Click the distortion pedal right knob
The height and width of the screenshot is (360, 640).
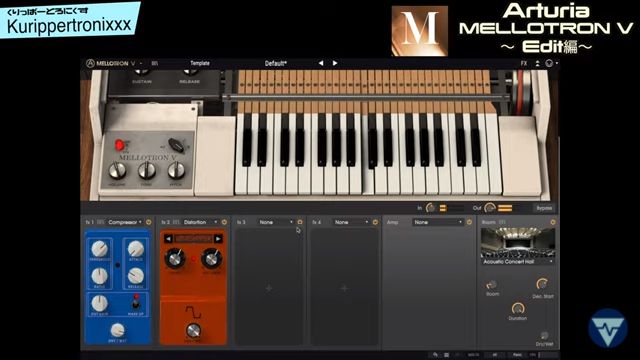pyautogui.click(x=211, y=258)
